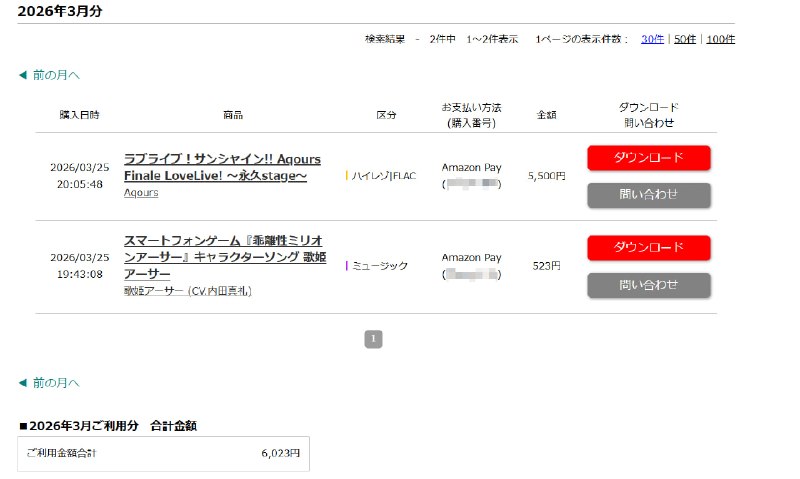Click the 金額 column header
Viewport: 800px width, 479px height.
click(x=546, y=115)
